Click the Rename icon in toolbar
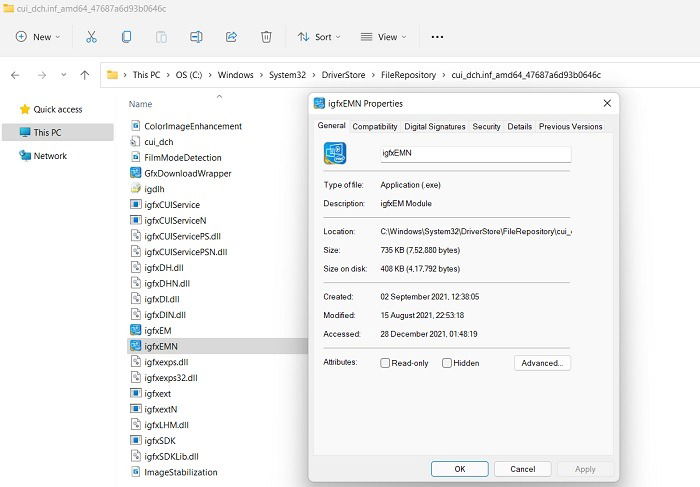 click(x=196, y=37)
